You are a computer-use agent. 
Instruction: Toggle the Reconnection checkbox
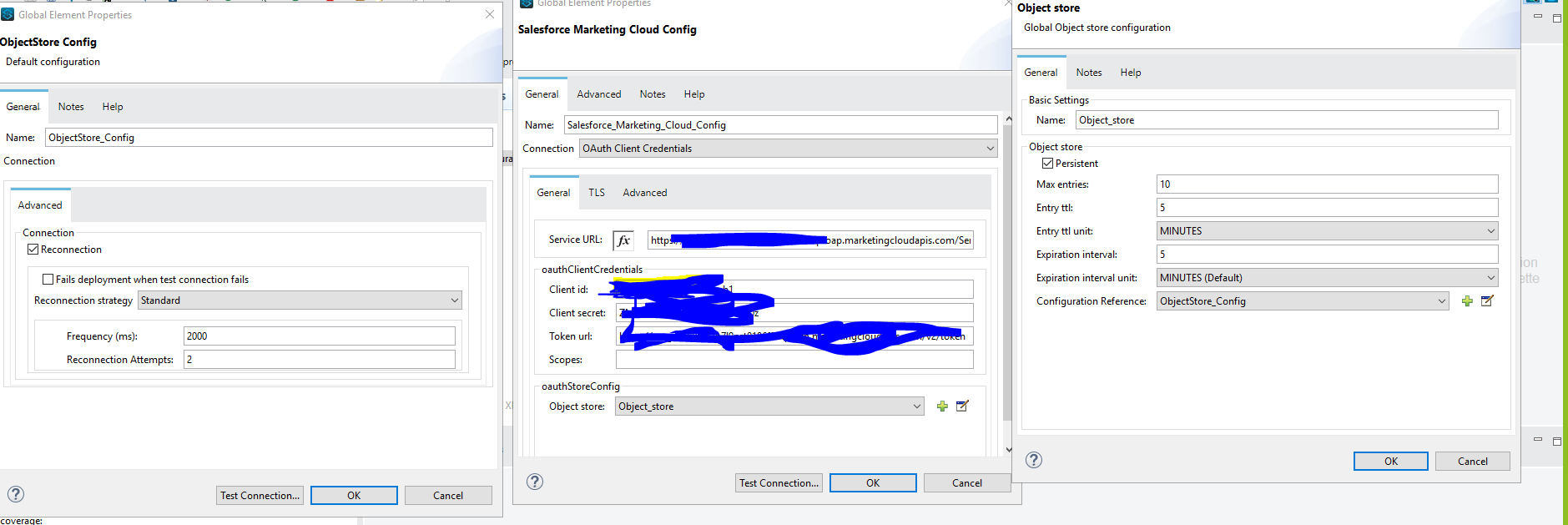pyautogui.click(x=33, y=250)
